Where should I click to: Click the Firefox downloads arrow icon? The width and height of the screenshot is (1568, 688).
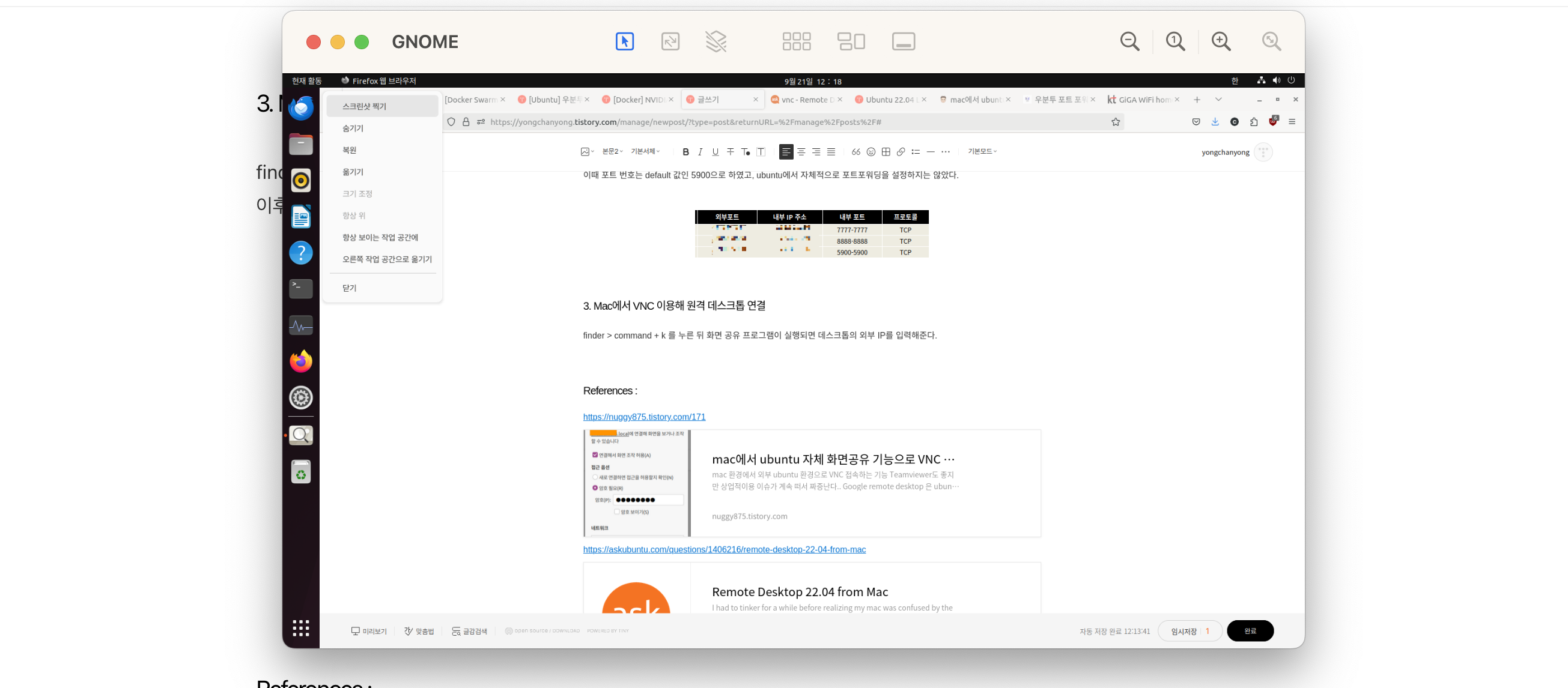point(1215,122)
